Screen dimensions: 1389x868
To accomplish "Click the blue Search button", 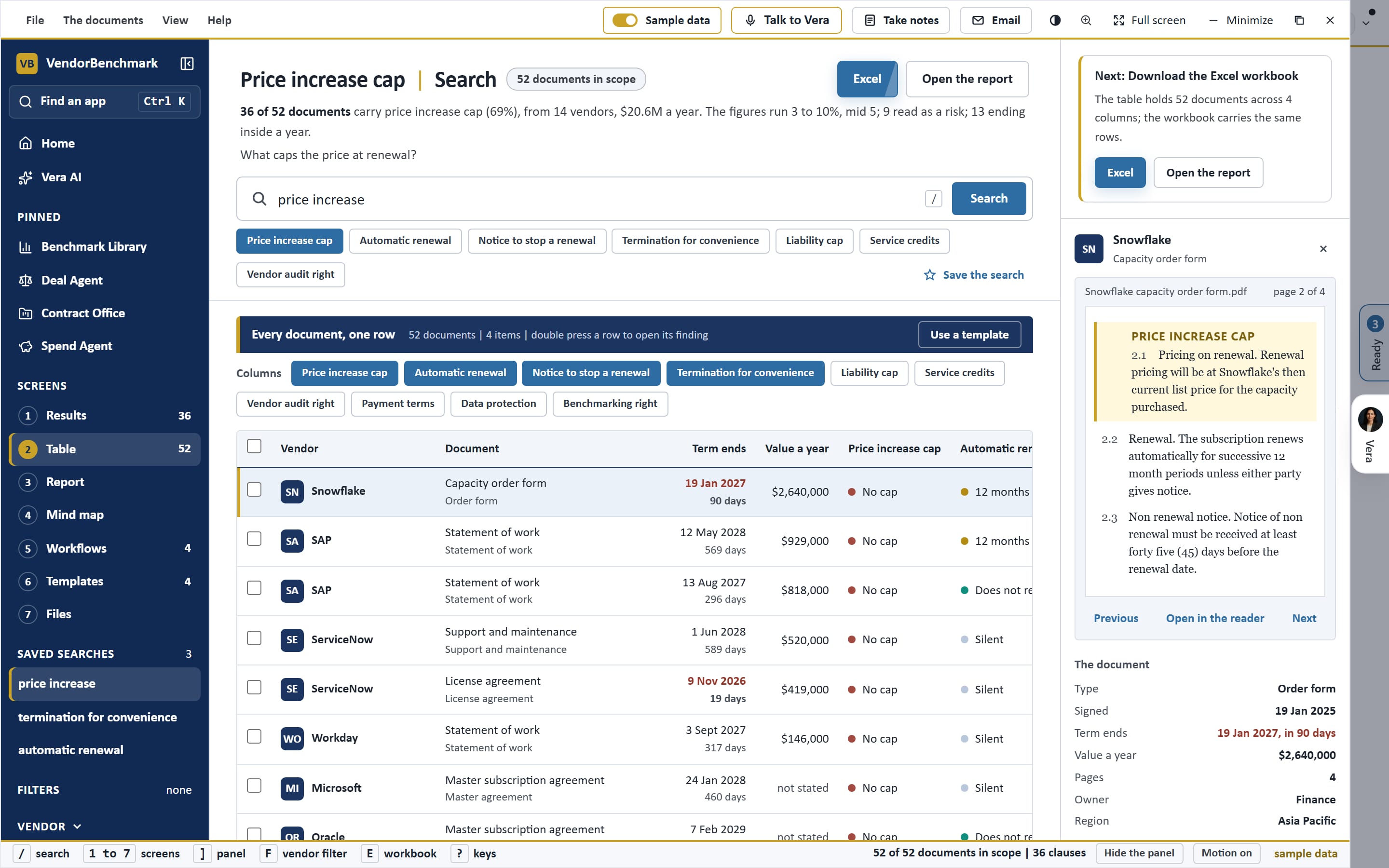I will point(988,199).
